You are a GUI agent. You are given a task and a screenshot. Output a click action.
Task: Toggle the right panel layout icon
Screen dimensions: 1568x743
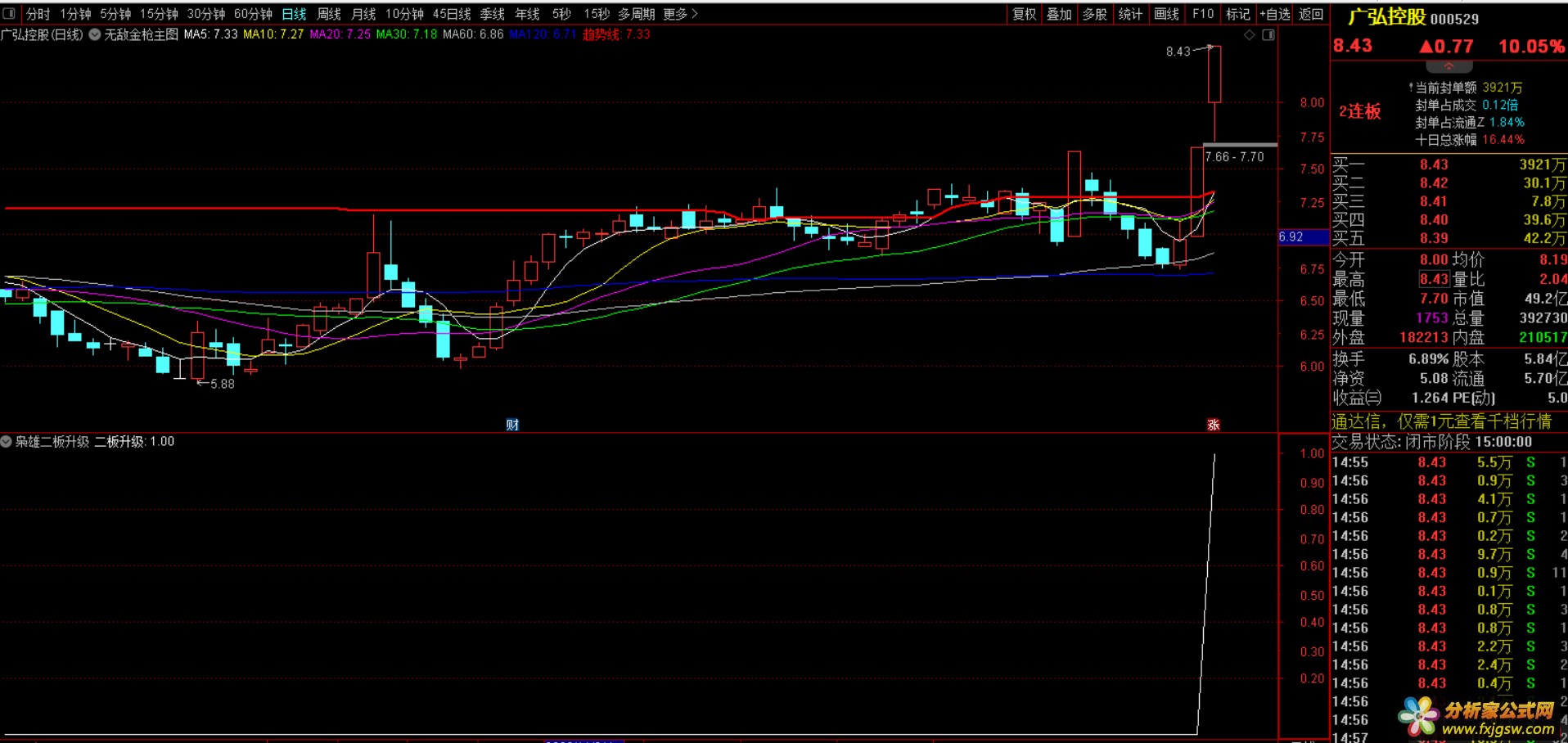pos(1268,34)
